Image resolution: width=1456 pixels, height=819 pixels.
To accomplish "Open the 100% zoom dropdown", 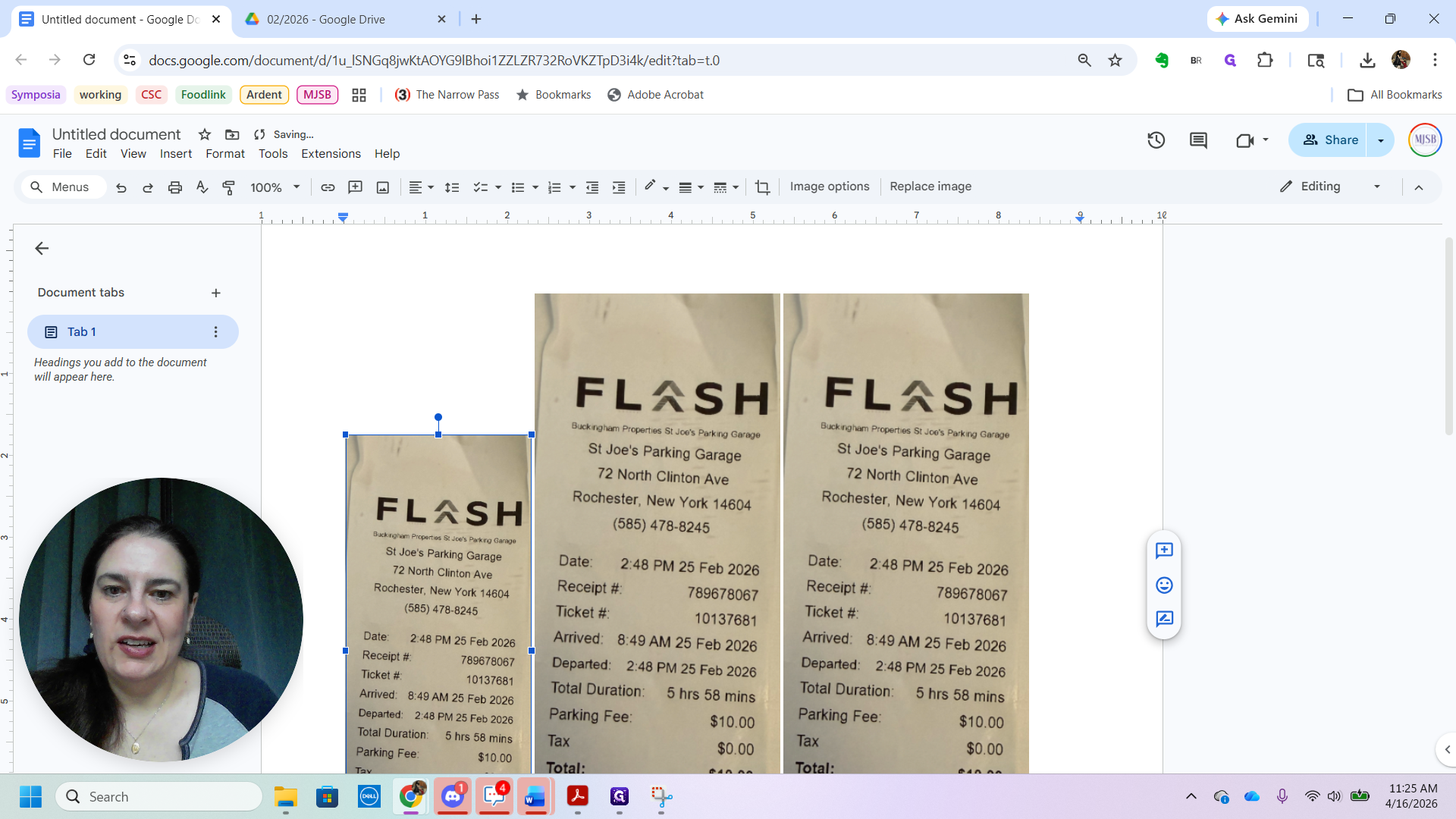I will click(275, 187).
